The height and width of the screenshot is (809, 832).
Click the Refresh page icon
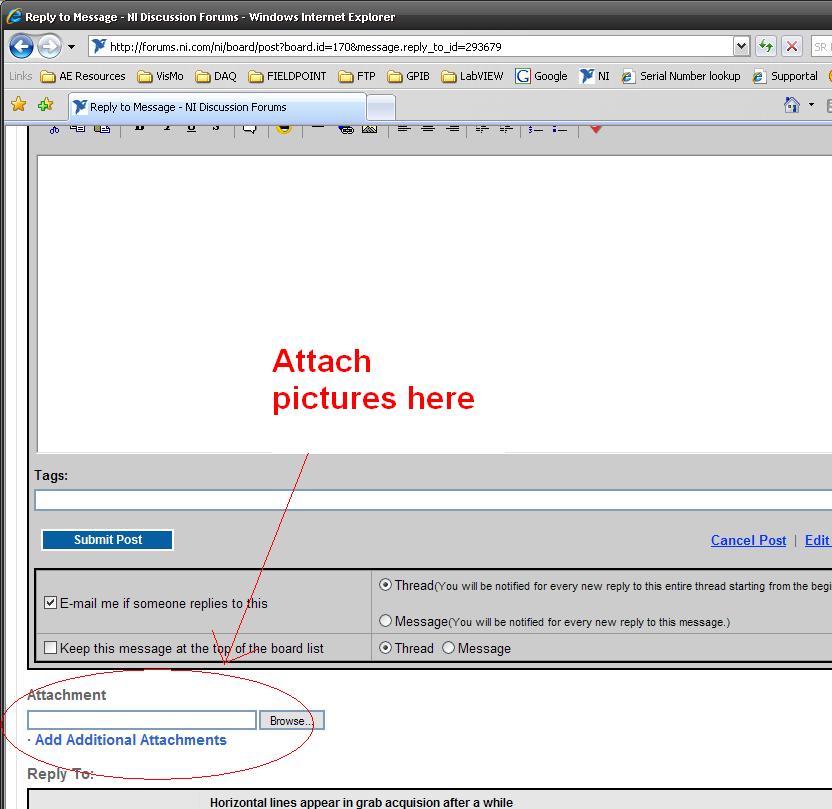point(766,46)
